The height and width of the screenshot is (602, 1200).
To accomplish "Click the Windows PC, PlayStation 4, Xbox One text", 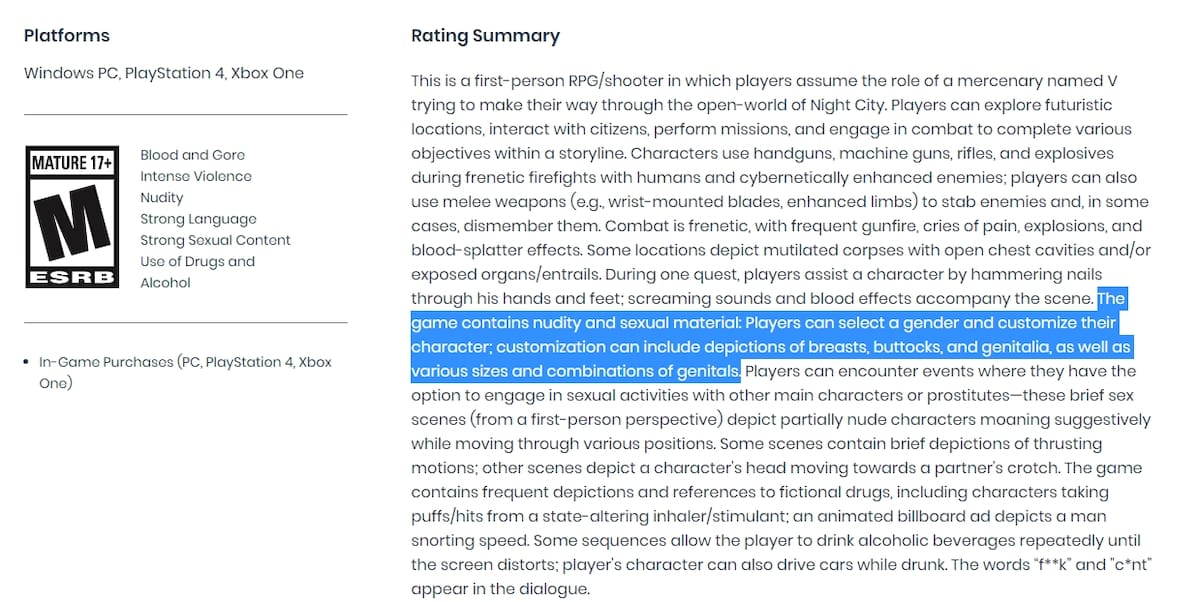I will tap(164, 73).
